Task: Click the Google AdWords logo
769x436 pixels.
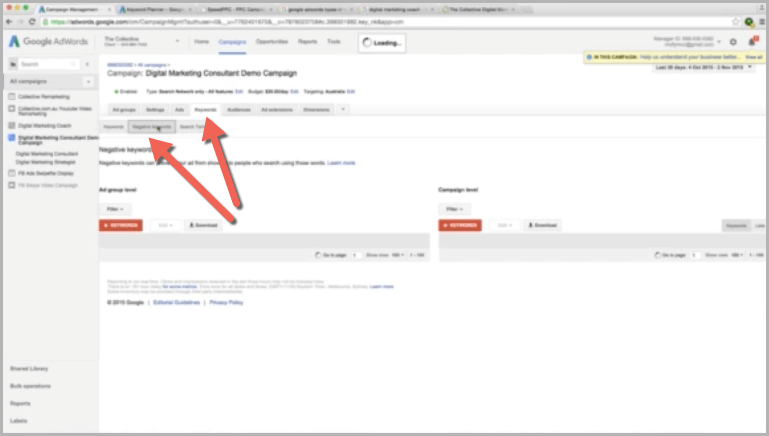Action: coord(48,42)
